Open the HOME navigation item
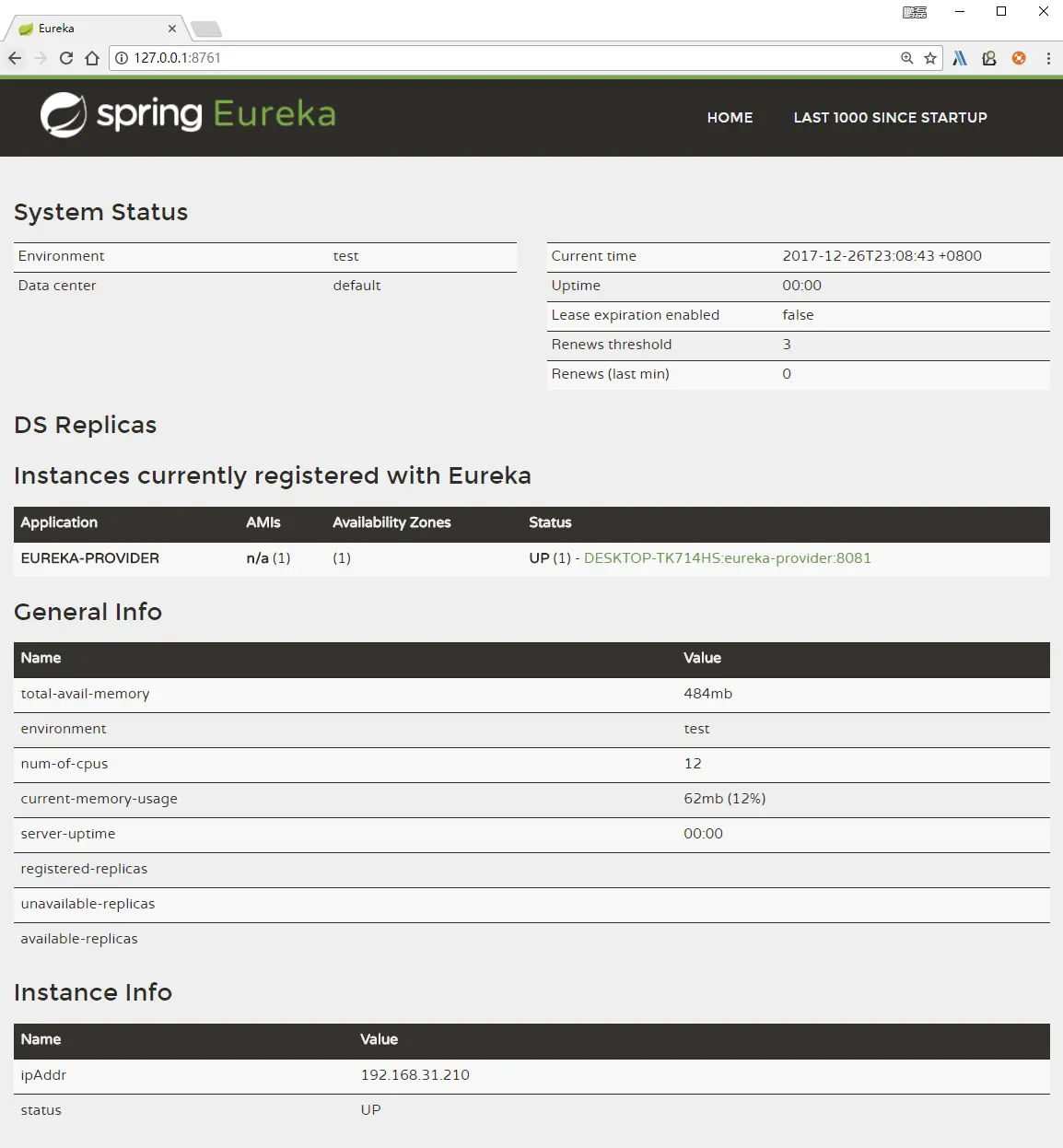The height and width of the screenshot is (1148, 1063). [730, 118]
